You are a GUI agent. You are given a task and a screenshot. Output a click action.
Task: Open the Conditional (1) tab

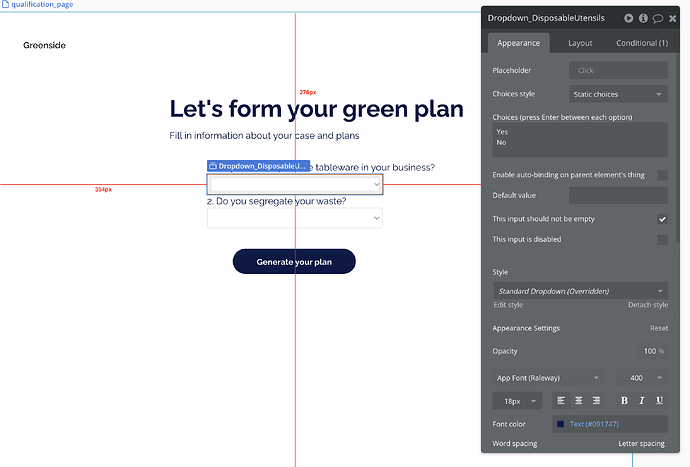point(642,43)
